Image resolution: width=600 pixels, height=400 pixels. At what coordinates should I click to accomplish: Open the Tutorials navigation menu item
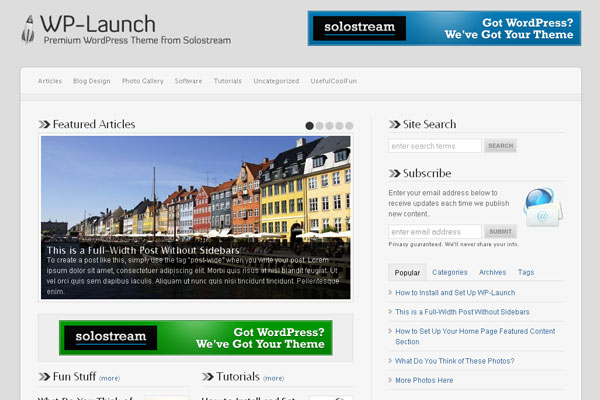pos(228,81)
